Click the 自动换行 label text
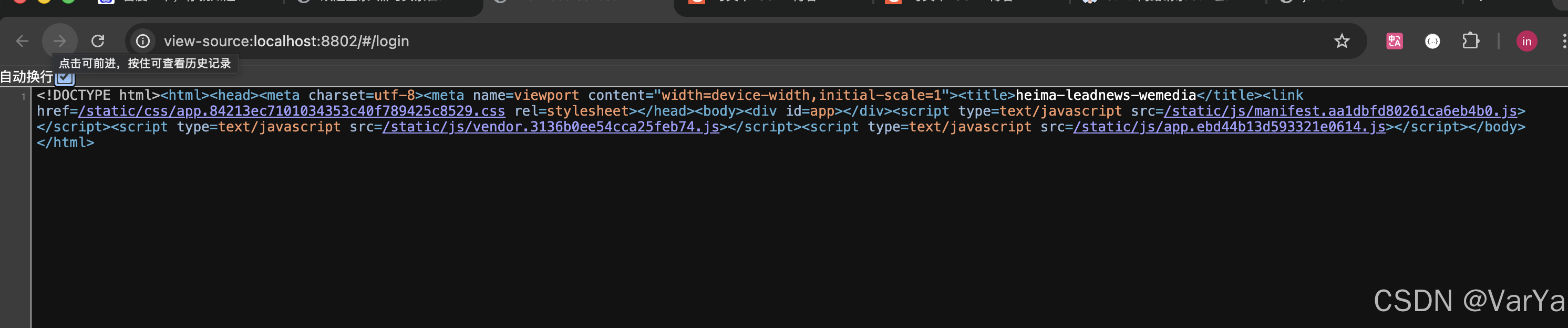The width and height of the screenshot is (1568, 328). [x=27, y=77]
